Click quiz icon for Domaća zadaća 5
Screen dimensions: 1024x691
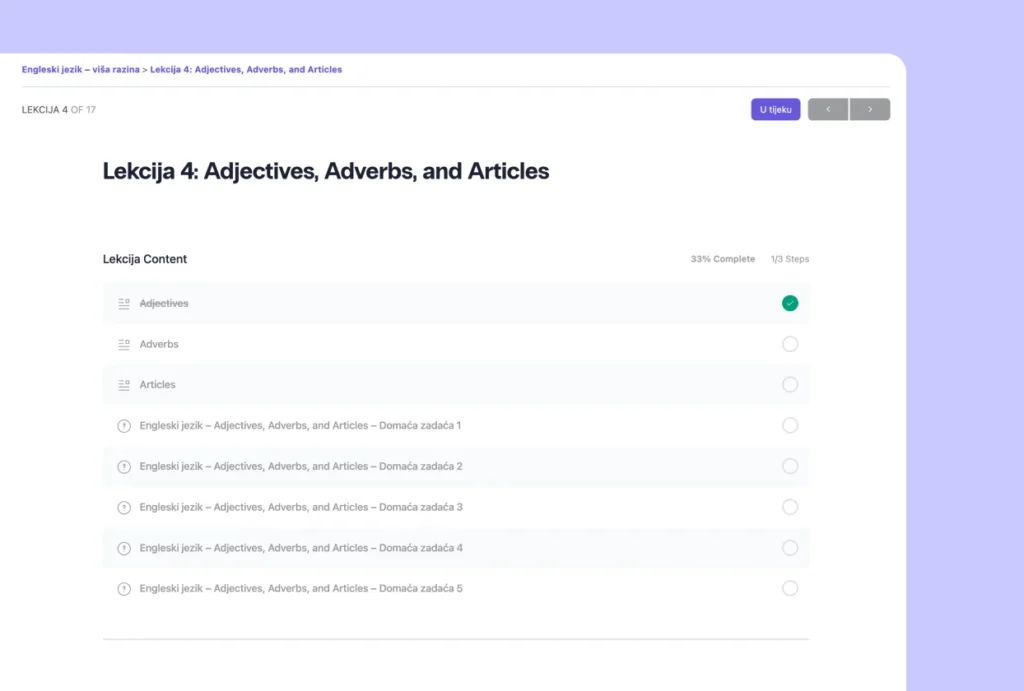coord(124,589)
